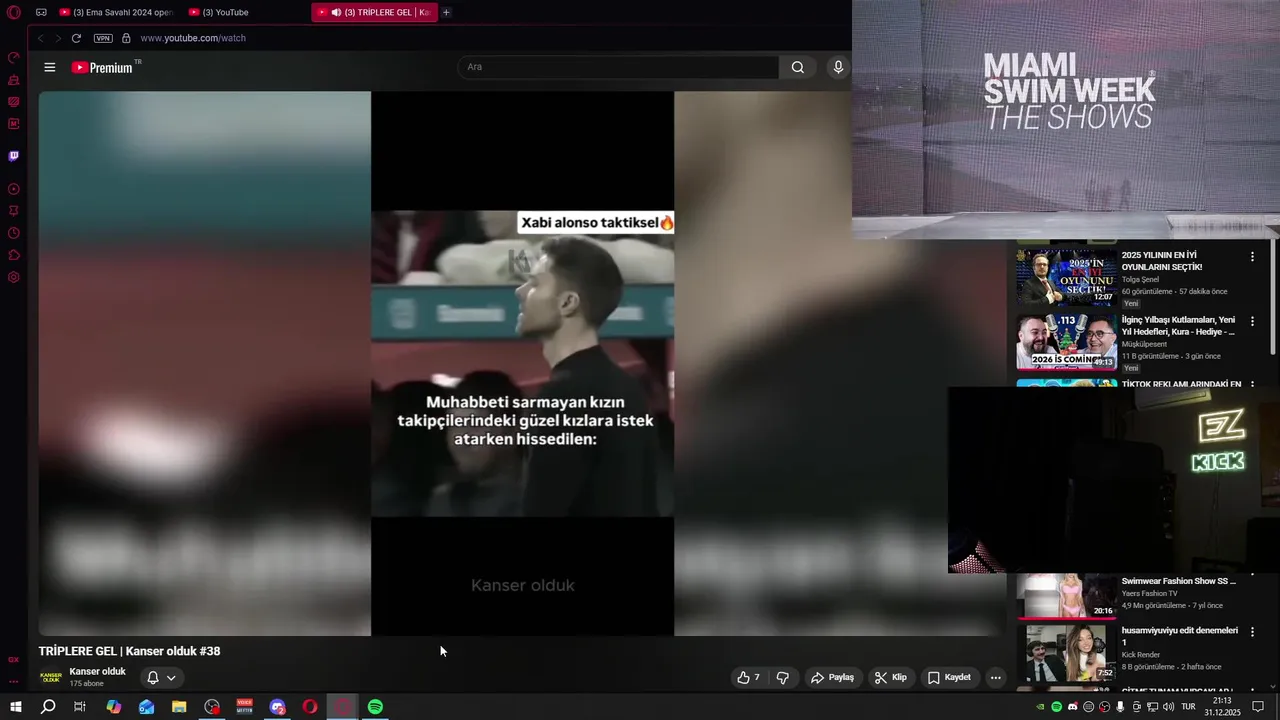This screenshot has height=720, width=1280.
Task: Open History clock icon in Opera sidebar
Action: pyautogui.click(x=14, y=233)
